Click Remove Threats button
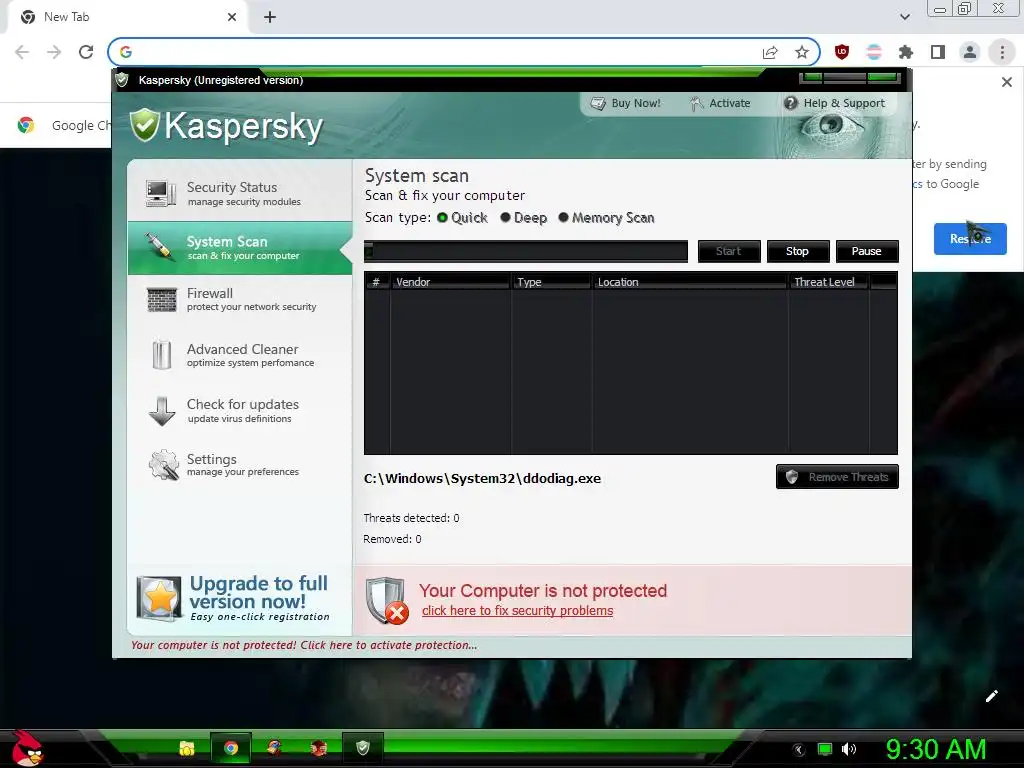Viewport: 1024px width, 768px height. click(x=837, y=477)
